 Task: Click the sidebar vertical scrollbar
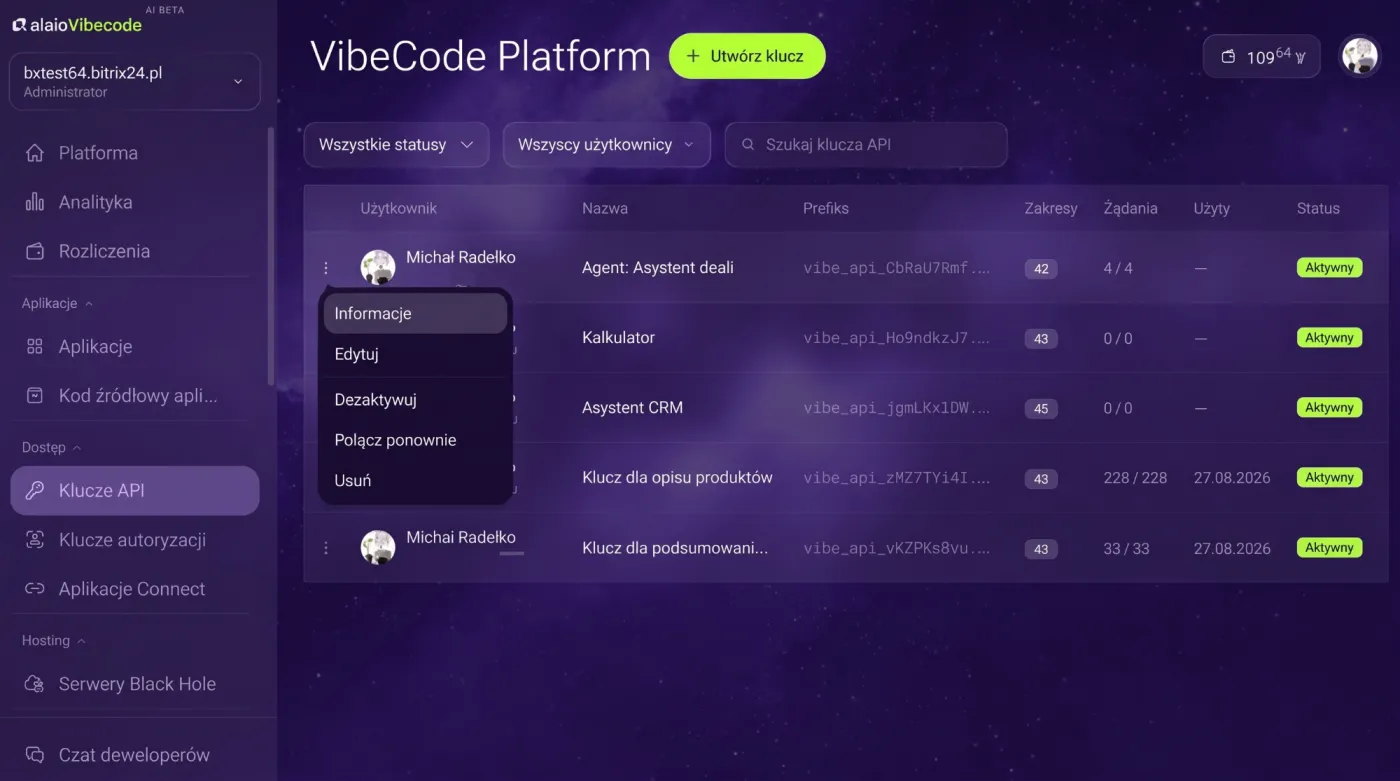click(270, 255)
